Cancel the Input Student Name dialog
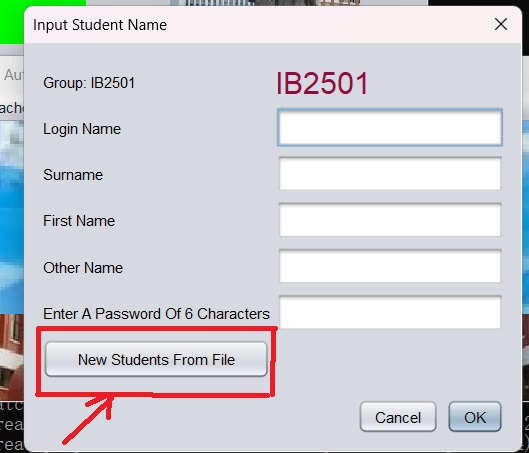 pos(398,417)
